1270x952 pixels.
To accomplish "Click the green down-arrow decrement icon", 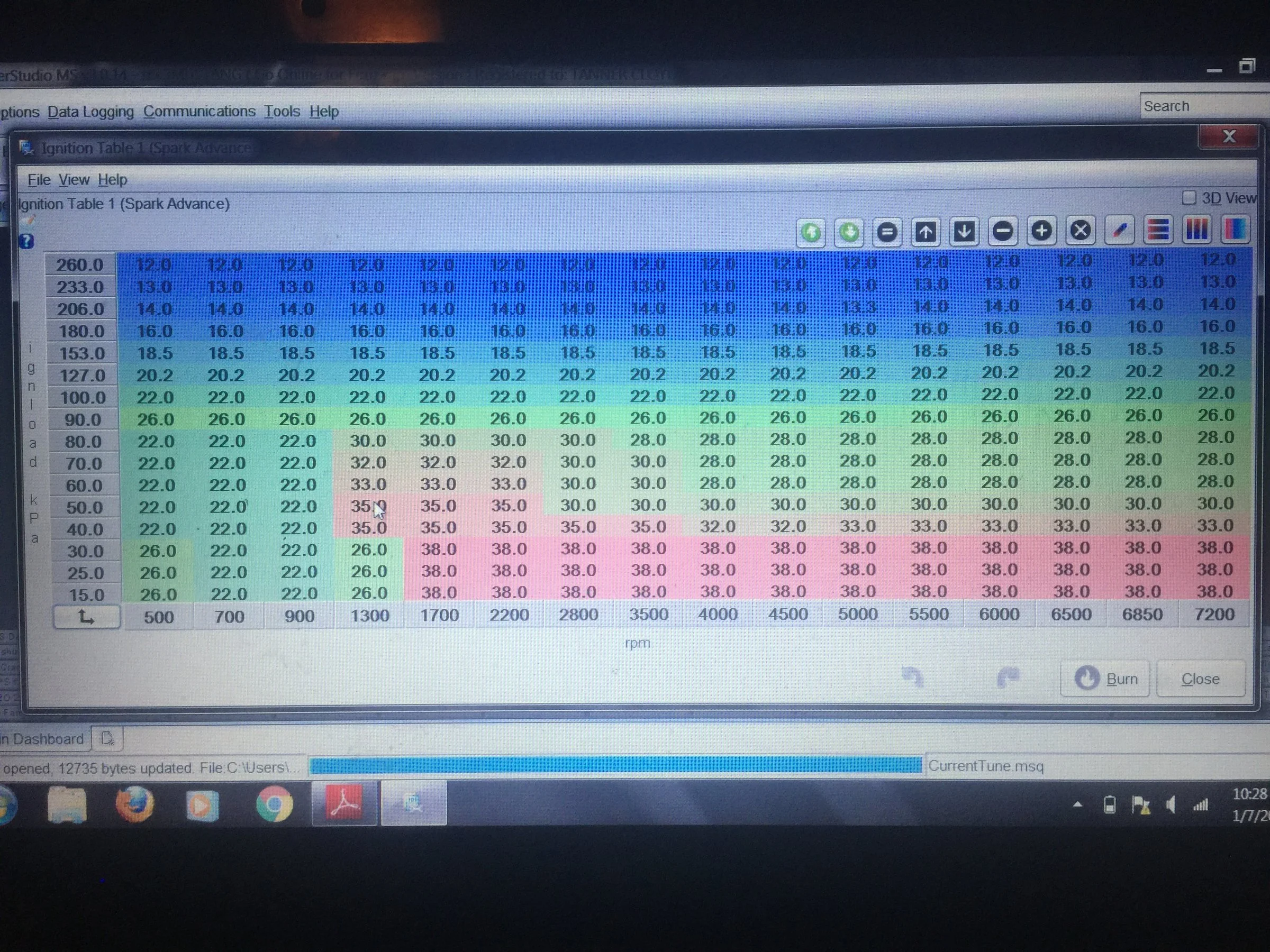I will (849, 232).
